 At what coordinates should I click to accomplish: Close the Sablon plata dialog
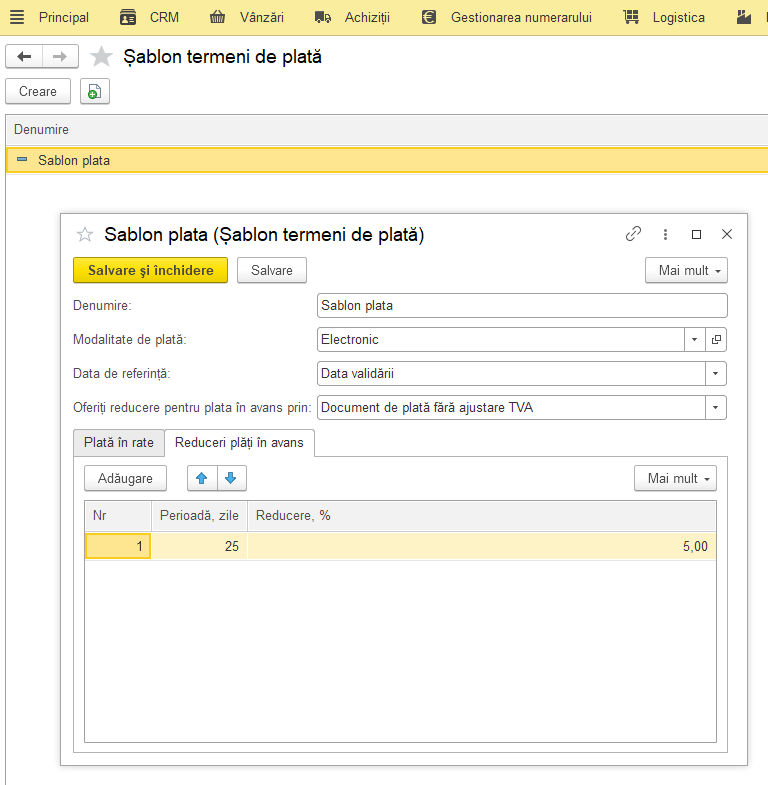727,234
